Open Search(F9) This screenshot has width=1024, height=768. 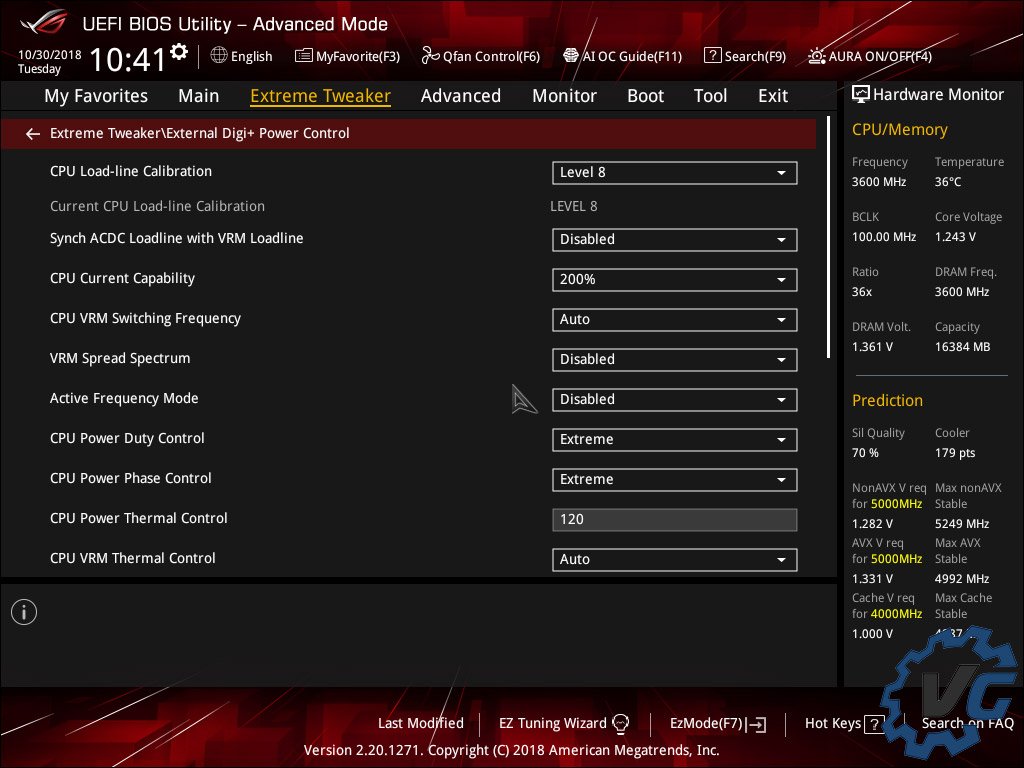coord(745,56)
